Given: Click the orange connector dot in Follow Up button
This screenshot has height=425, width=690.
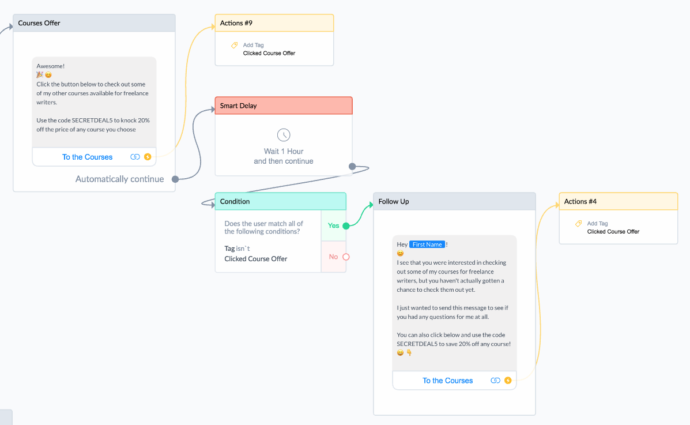Looking at the screenshot, I should tap(508, 381).
